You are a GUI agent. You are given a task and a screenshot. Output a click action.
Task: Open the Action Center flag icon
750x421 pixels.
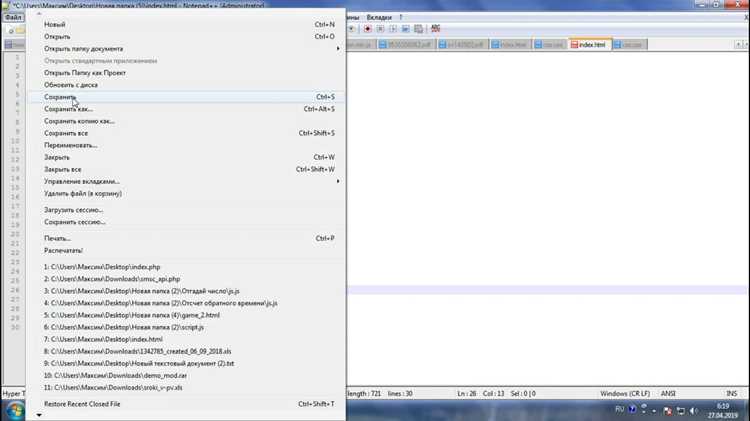click(x=668, y=410)
